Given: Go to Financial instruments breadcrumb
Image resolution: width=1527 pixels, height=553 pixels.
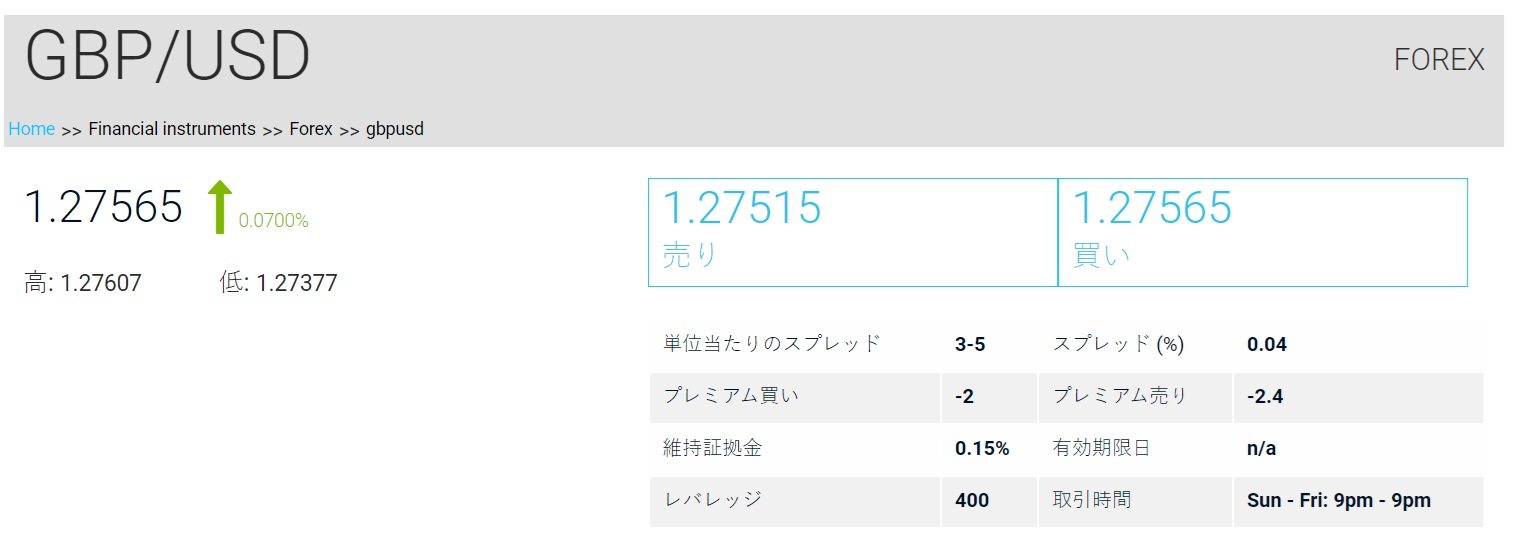Looking at the screenshot, I should click(x=172, y=129).
